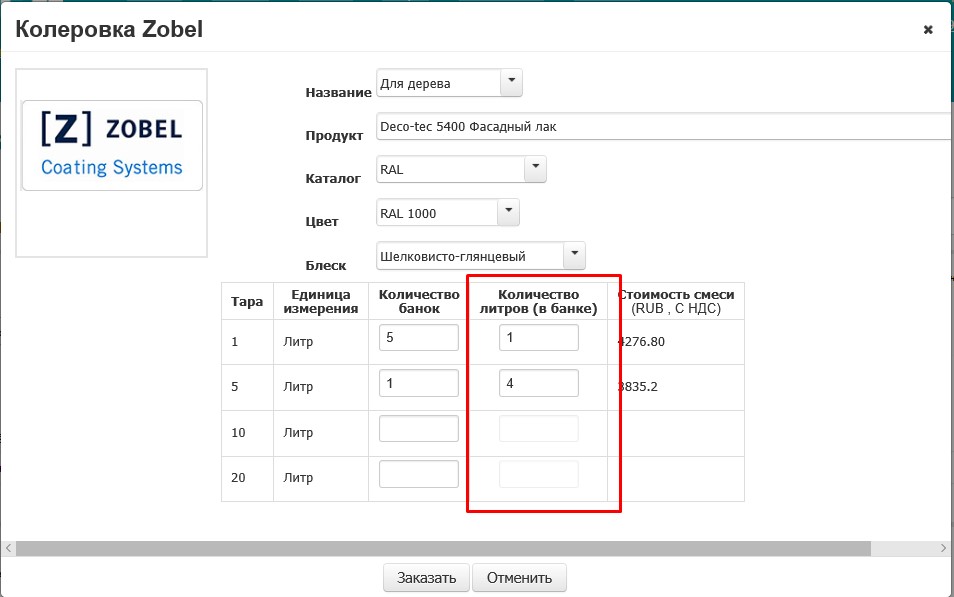
Task: Open the Цвет RAL 1000 dropdown
Action: coord(509,212)
